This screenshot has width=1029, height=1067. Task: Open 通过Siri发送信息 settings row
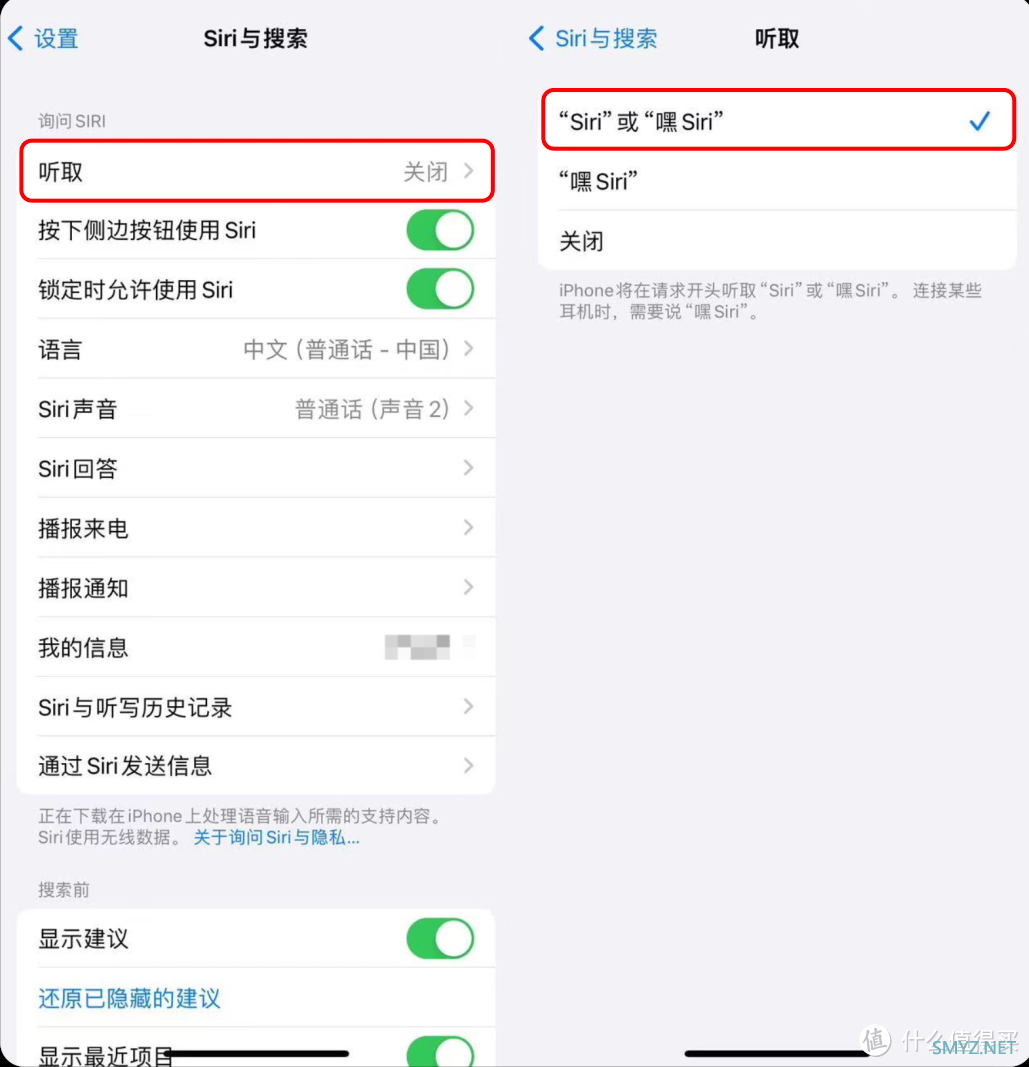click(x=257, y=766)
